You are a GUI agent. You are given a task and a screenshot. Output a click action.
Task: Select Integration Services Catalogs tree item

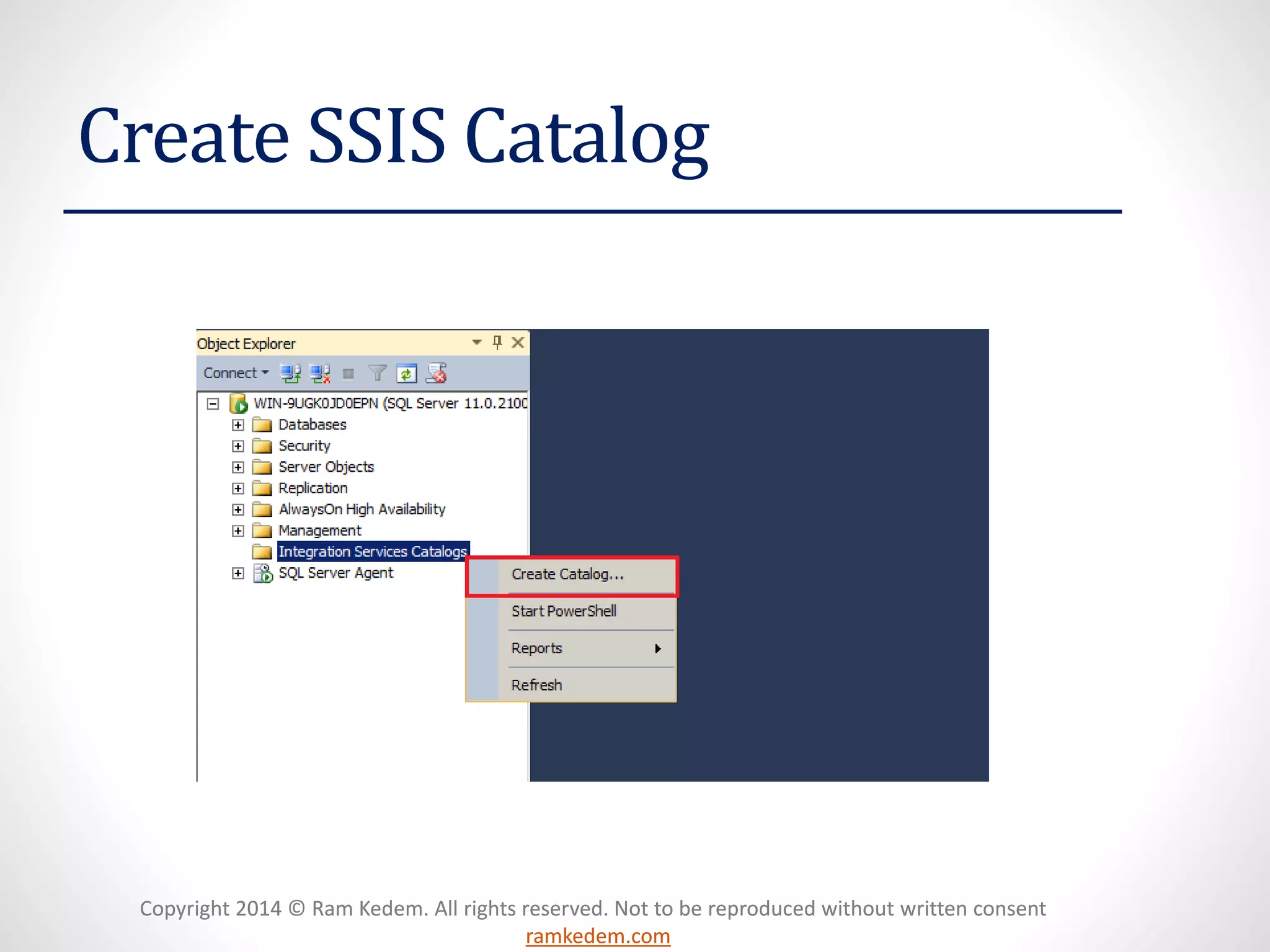372,552
